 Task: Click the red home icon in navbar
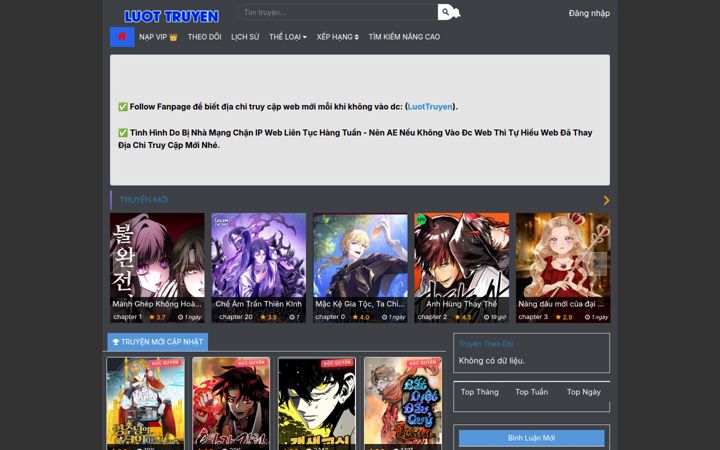click(122, 36)
